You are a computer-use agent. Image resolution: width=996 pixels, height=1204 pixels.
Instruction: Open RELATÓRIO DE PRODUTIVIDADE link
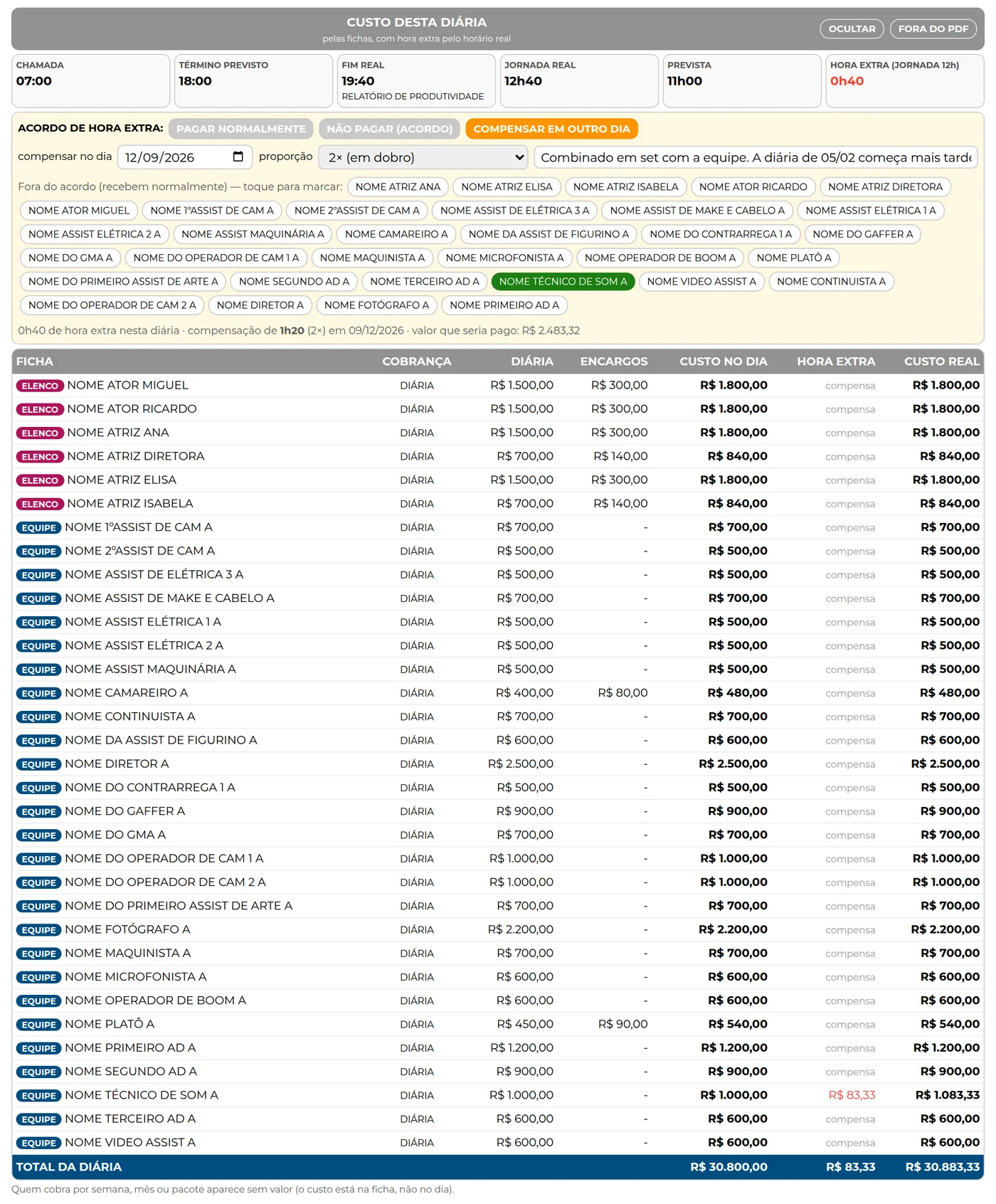413,97
